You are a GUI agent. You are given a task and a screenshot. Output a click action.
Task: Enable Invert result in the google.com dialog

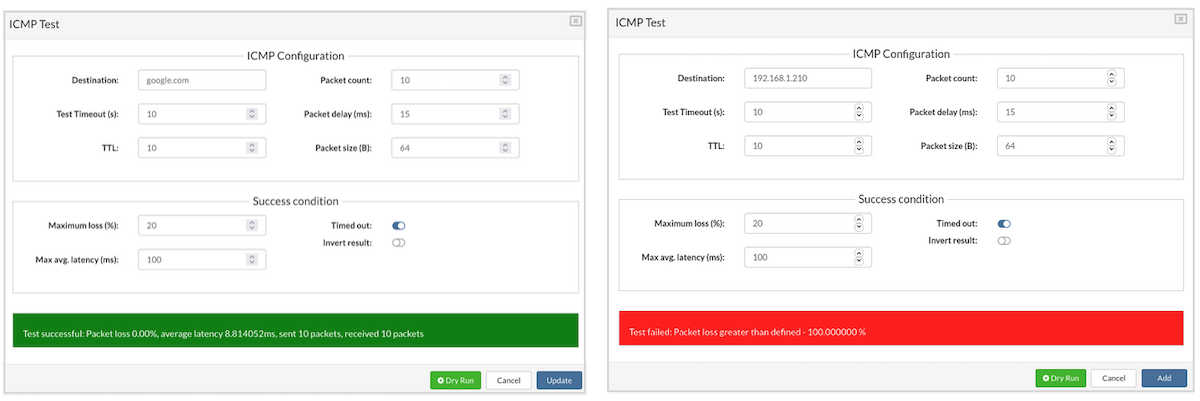pos(399,242)
